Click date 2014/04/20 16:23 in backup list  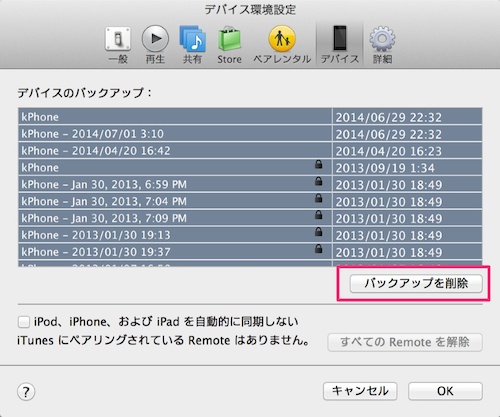point(388,151)
